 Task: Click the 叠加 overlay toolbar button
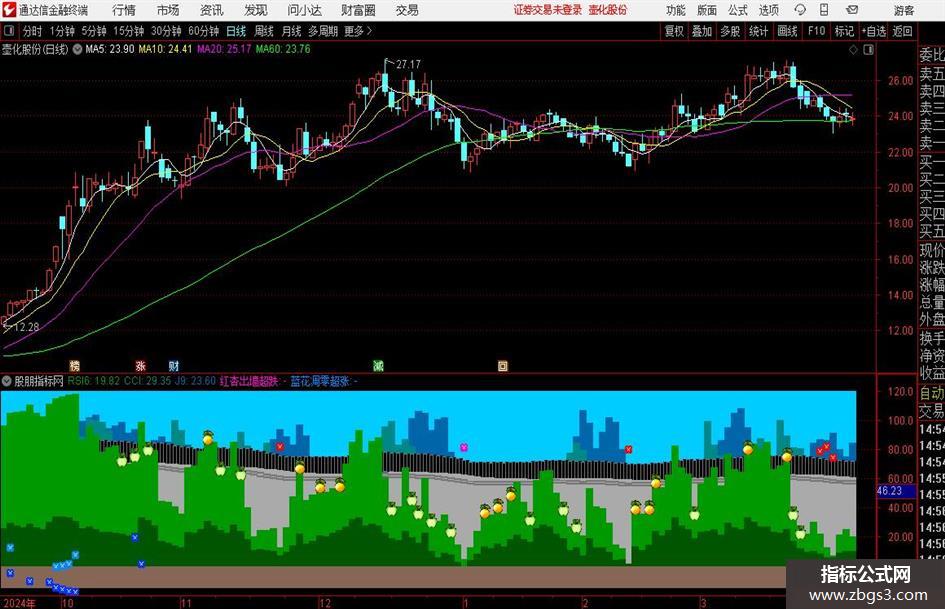point(702,31)
